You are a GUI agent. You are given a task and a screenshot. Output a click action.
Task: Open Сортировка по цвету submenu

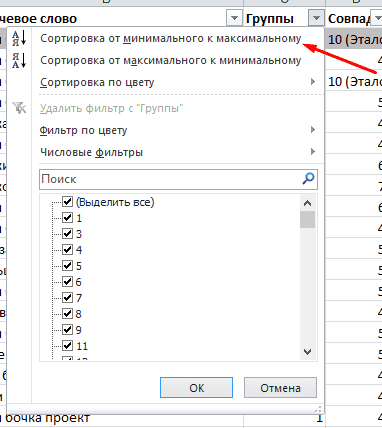(x=178, y=82)
